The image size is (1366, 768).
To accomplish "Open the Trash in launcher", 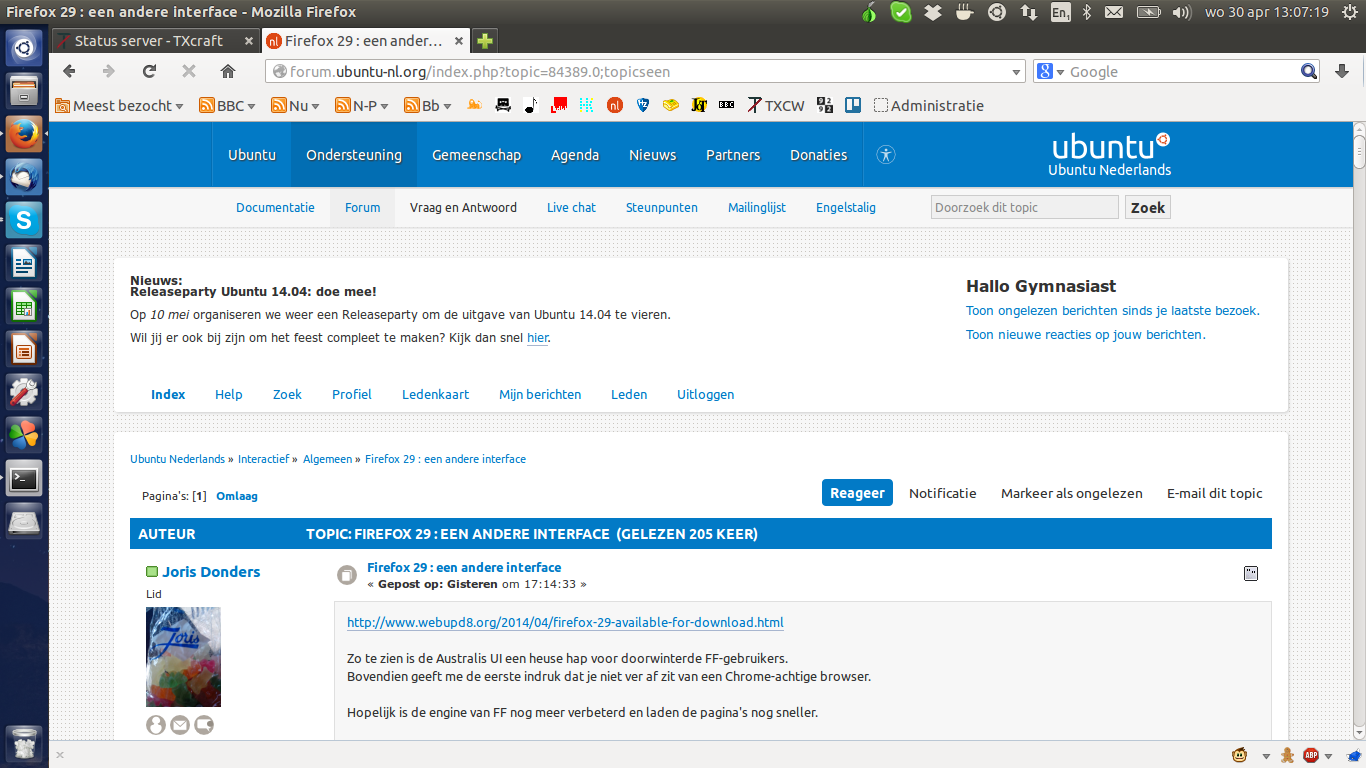I will [x=24, y=745].
